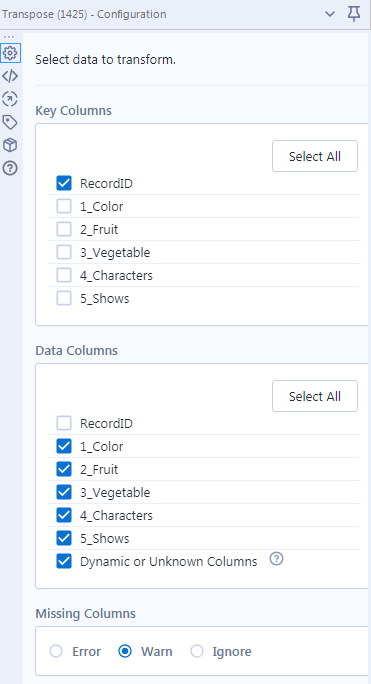
Task: Click the cube Asset icon in sidebar
Action: point(10,145)
